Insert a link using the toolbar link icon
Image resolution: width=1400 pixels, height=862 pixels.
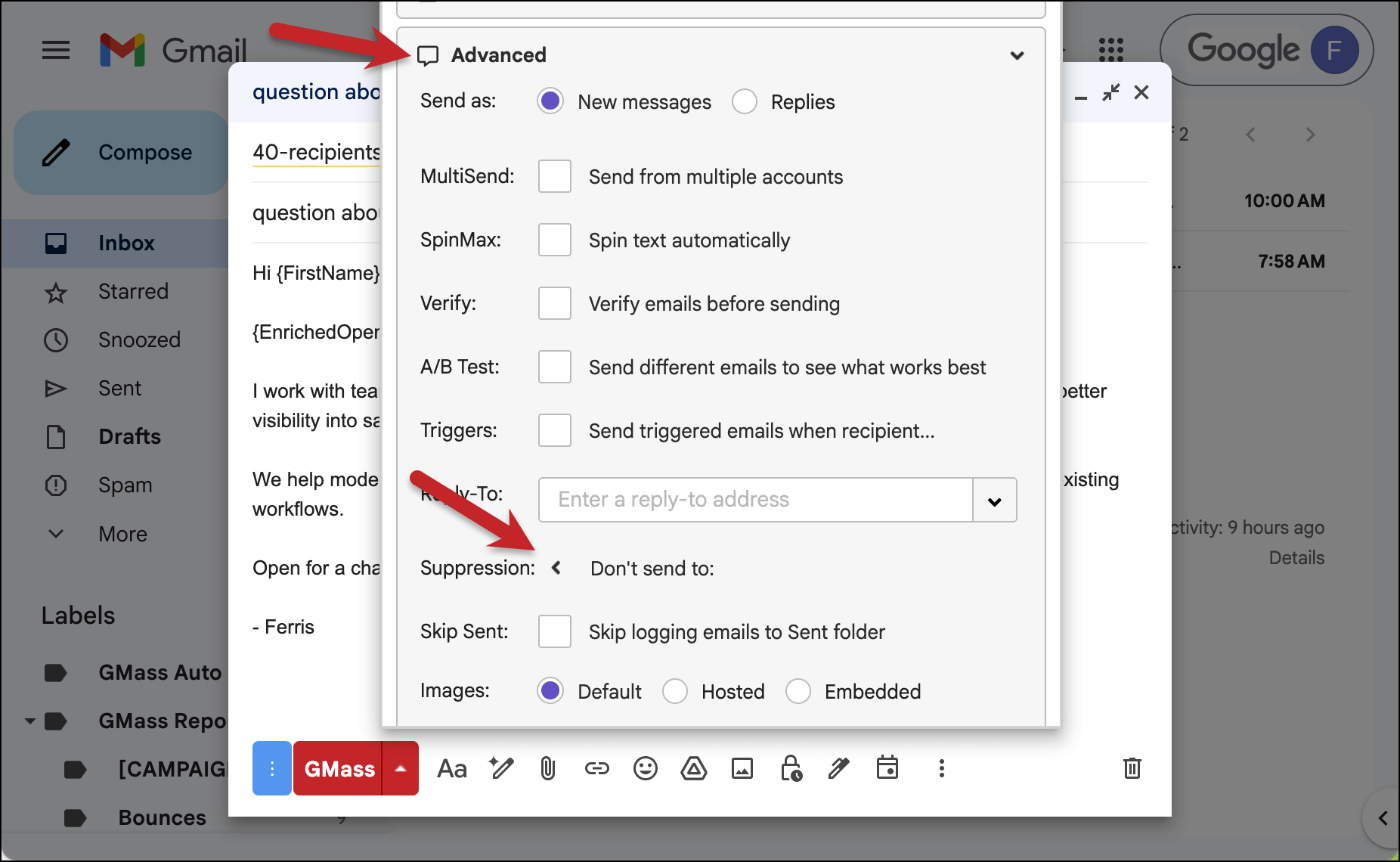click(596, 769)
